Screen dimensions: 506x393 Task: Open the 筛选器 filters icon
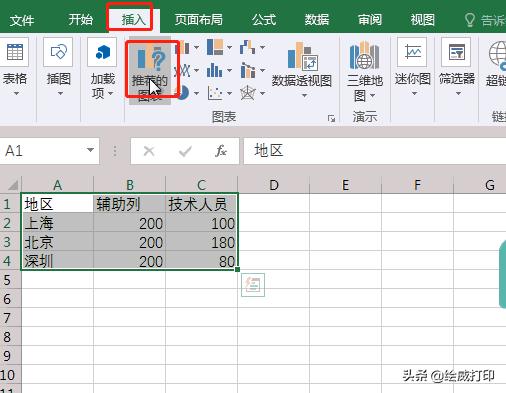pos(456,52)
